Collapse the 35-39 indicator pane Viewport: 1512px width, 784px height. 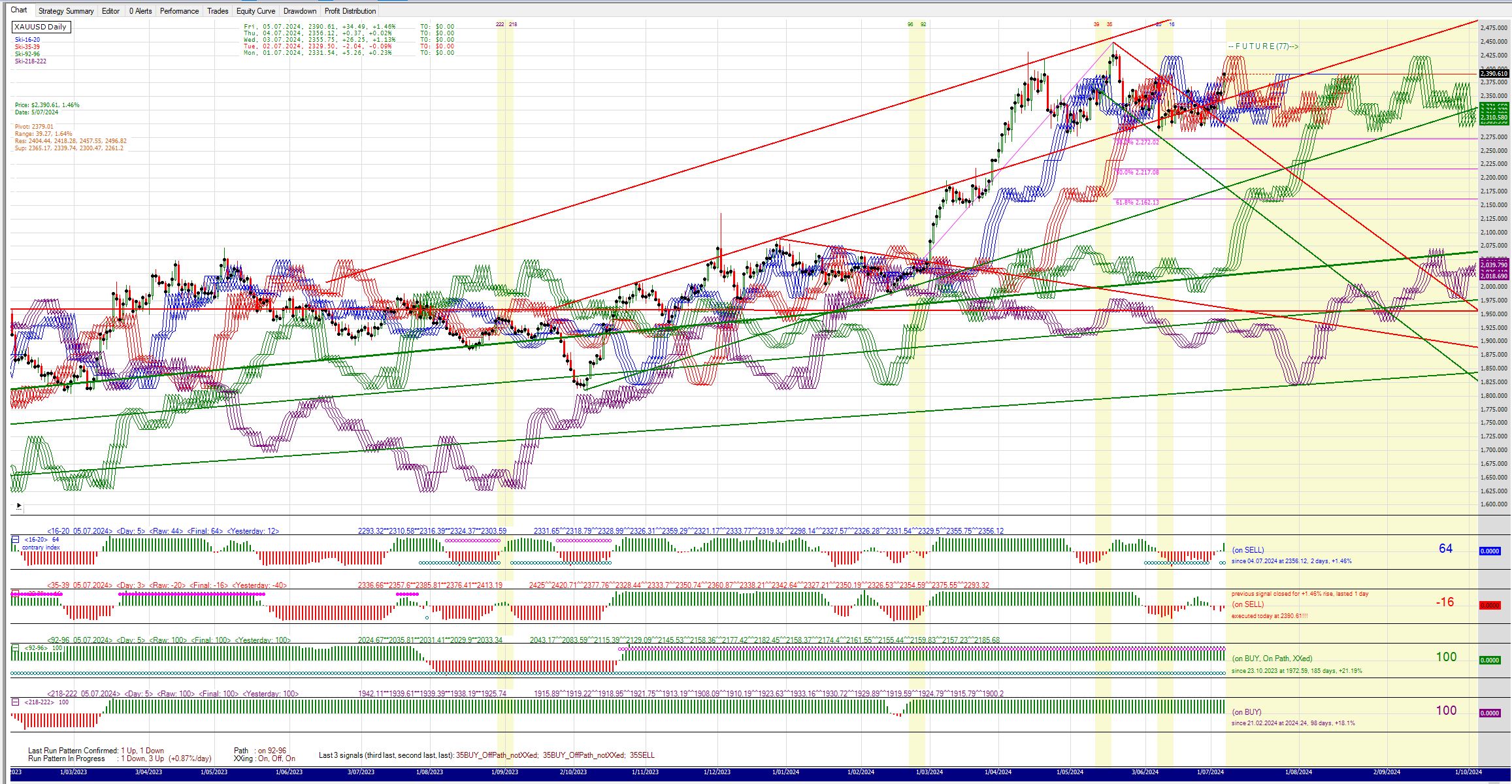[x=15, y=593]
